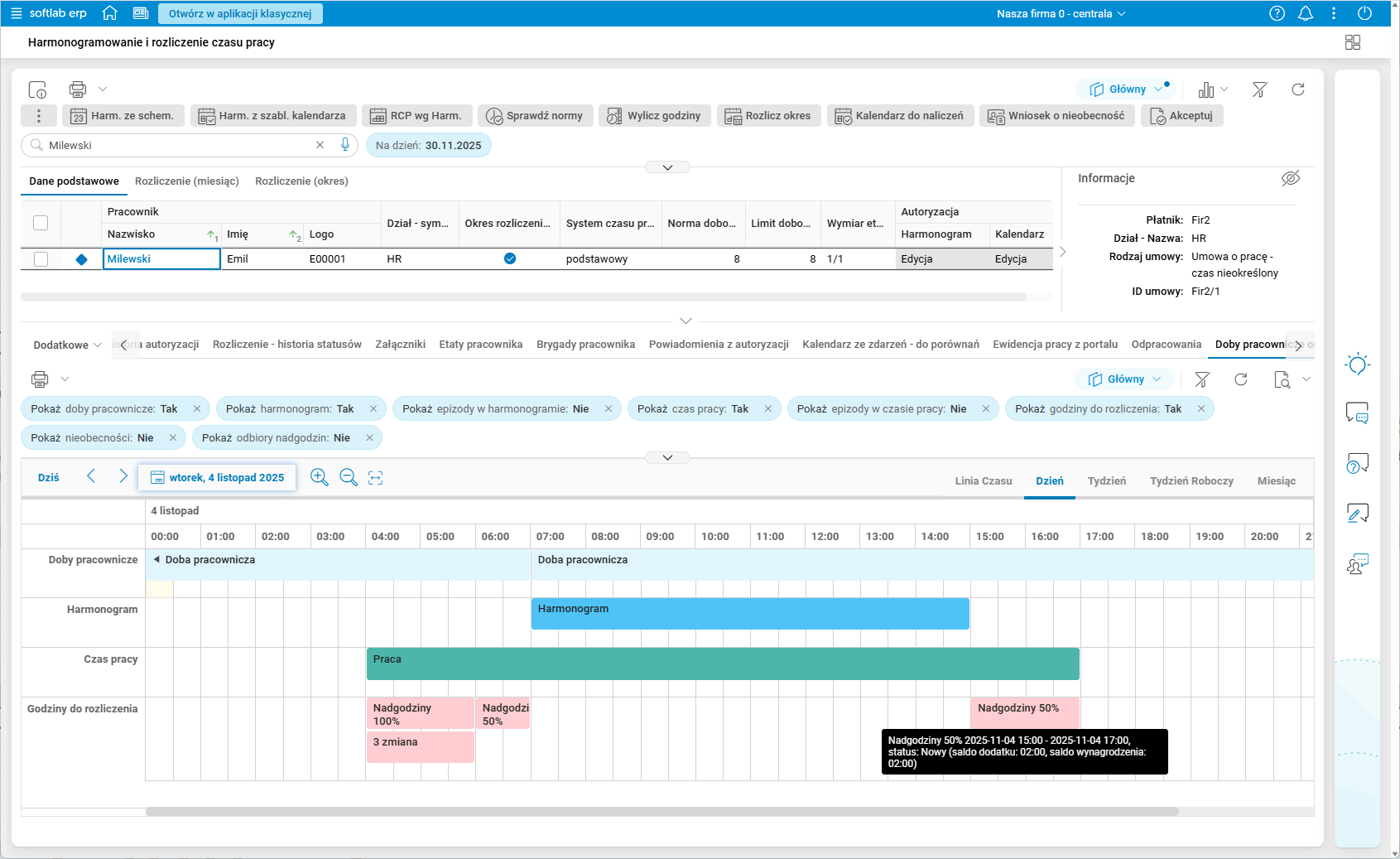Refresh the Doby pracownicze panel
Image resolution: width=1400 pixels, height=859 pixels.
point(1241,379)
